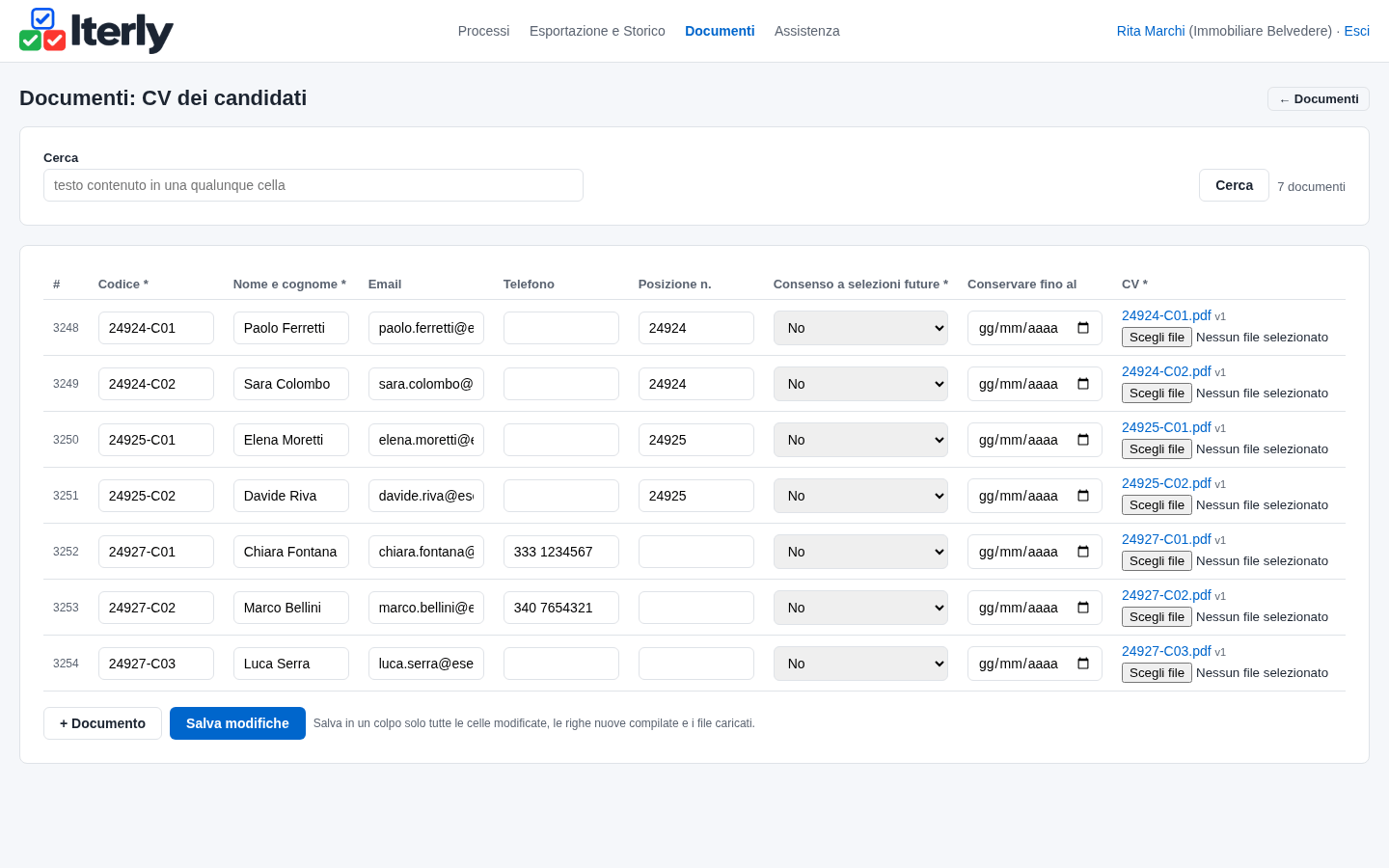Open the 24924-C01.pdf file link
This screenshot has width=1389, height=868.
pos(1166,315)
